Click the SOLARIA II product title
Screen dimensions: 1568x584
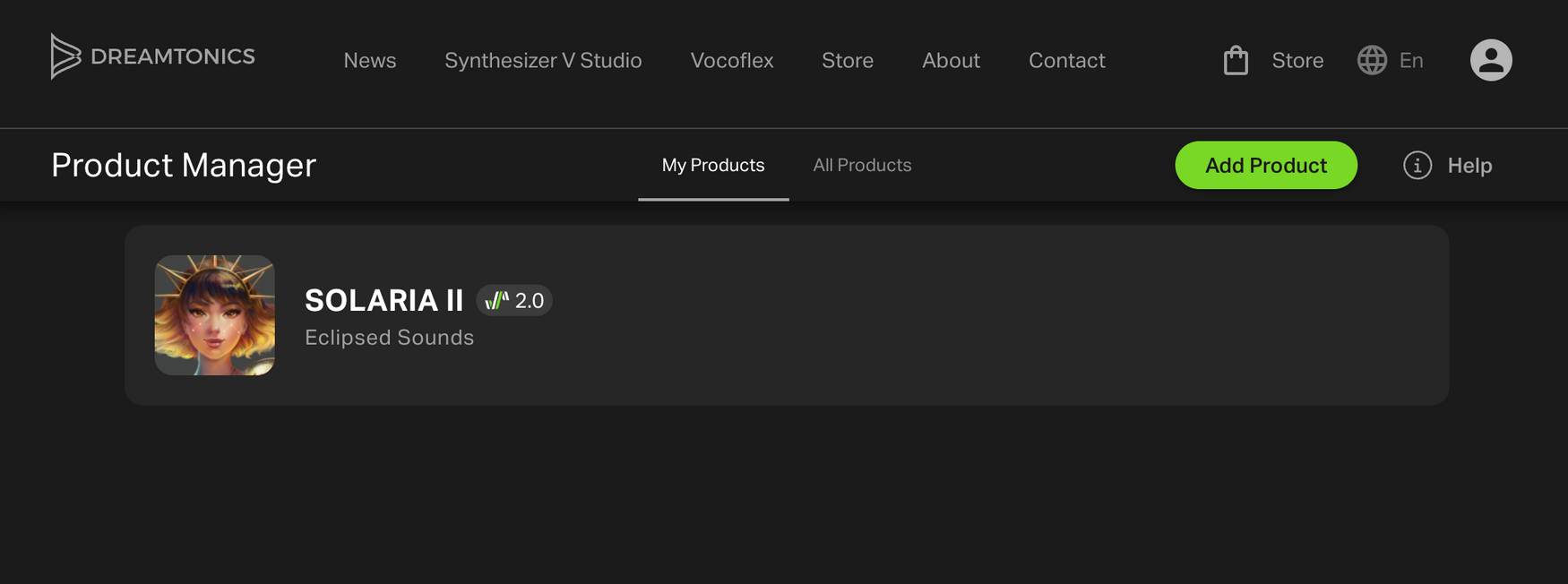coord(383,300)
